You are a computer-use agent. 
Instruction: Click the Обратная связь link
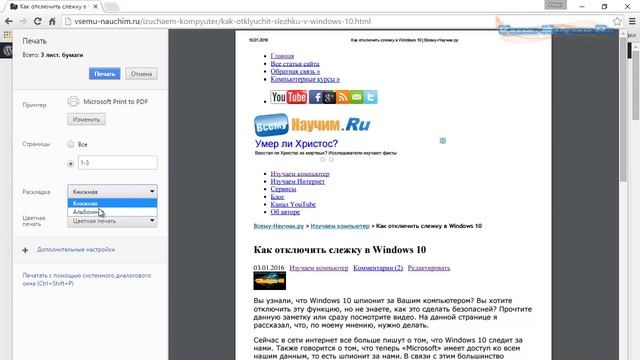point(295,71)
